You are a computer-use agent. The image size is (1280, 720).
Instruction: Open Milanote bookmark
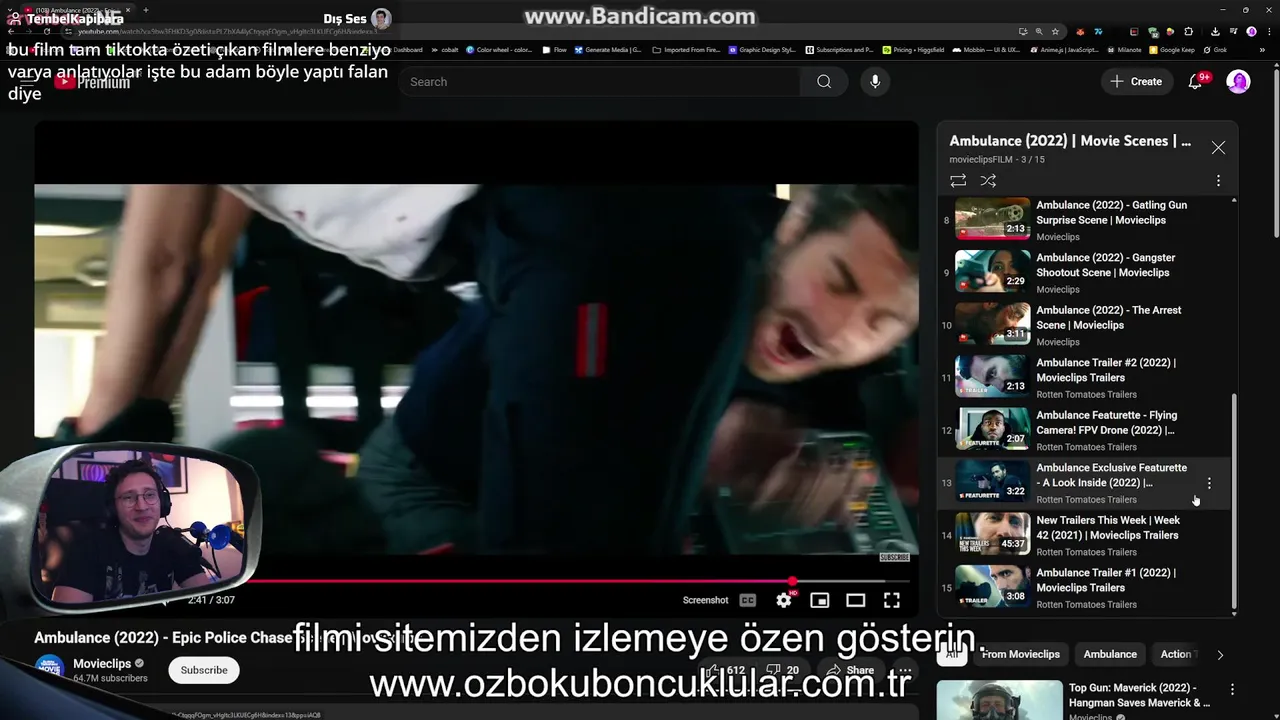coord(1124,50)
